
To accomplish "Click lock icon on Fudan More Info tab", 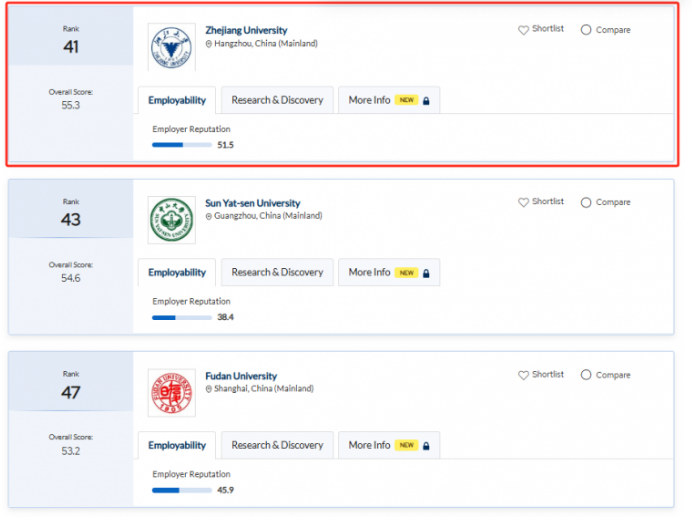I will click(426, 446).
